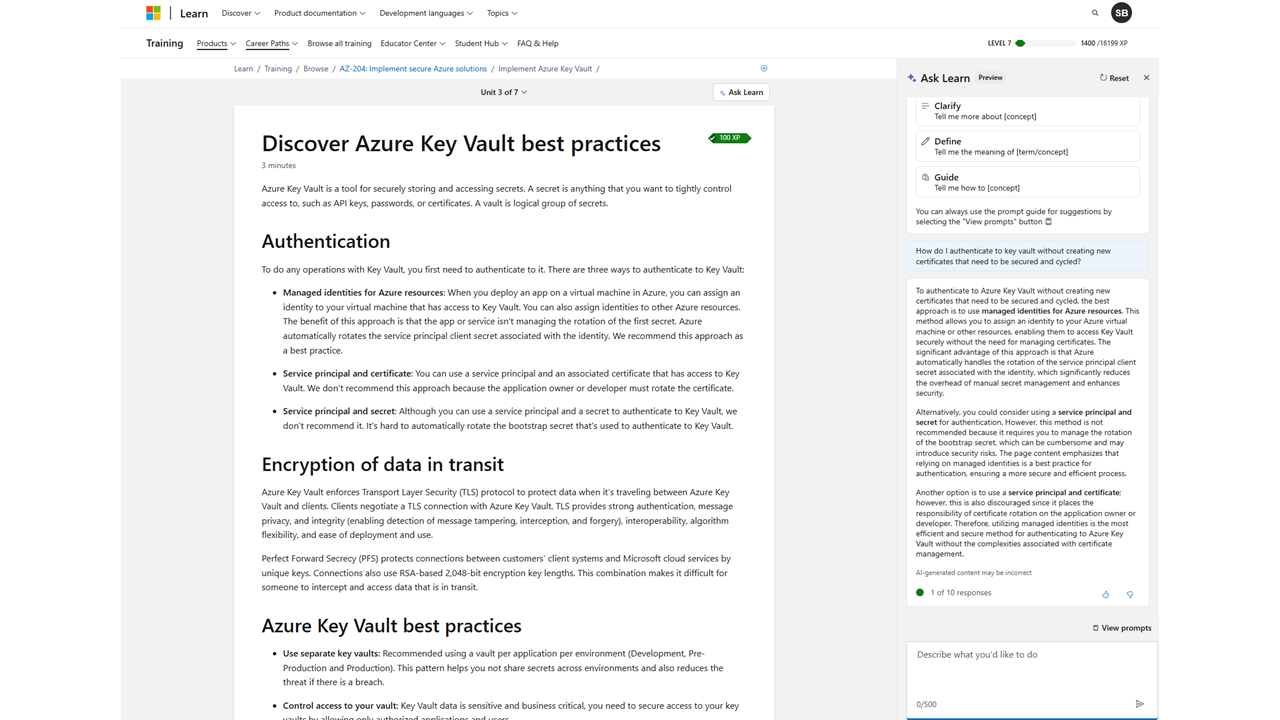Viewport: 1280px width, 720px height.
Task: Click the Preview label badge
Action: coord(990,78)
